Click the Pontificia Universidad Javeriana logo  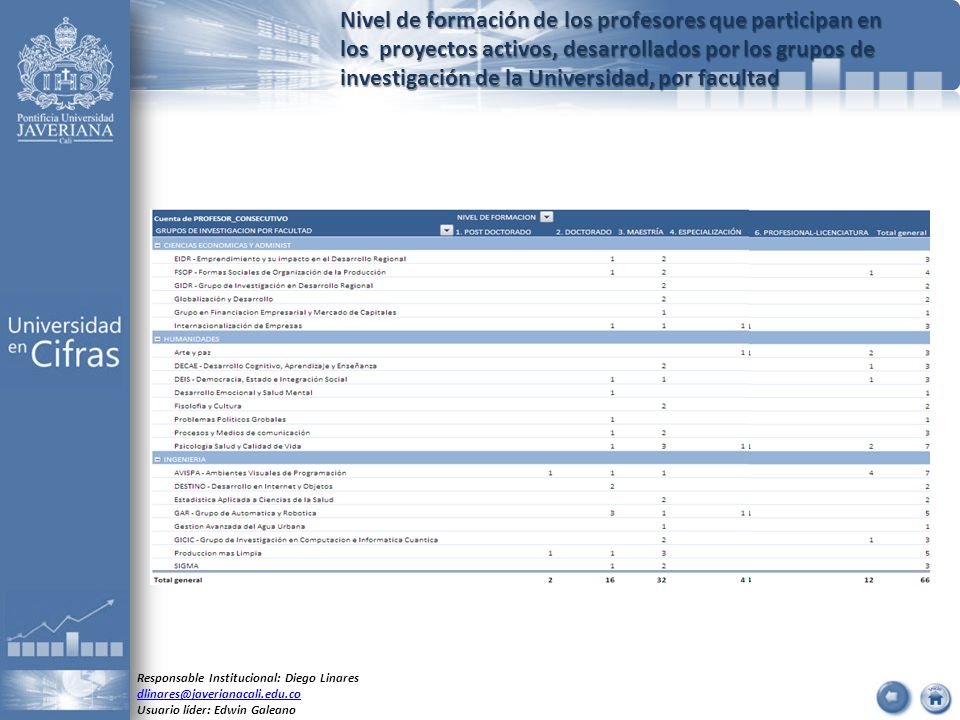[65, 80]
